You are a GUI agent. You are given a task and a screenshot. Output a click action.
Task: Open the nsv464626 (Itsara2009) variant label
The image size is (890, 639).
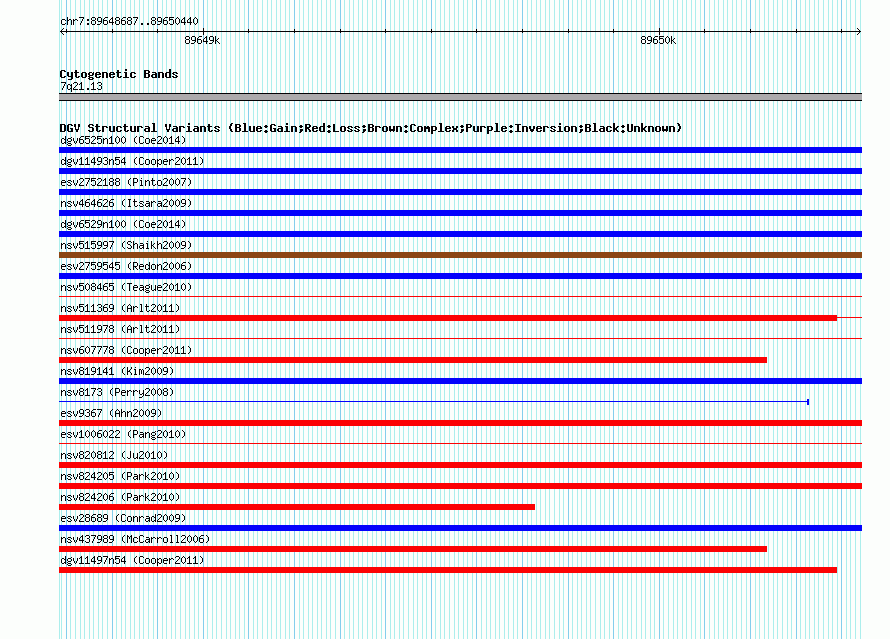pos(126,203)
